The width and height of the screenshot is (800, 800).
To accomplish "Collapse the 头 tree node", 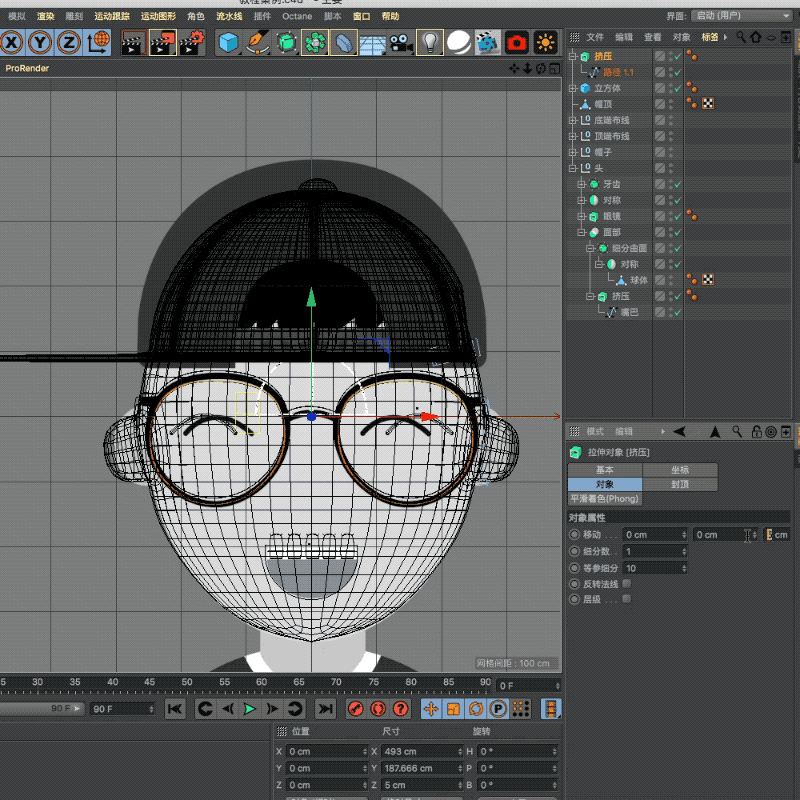I will point(573,168).
